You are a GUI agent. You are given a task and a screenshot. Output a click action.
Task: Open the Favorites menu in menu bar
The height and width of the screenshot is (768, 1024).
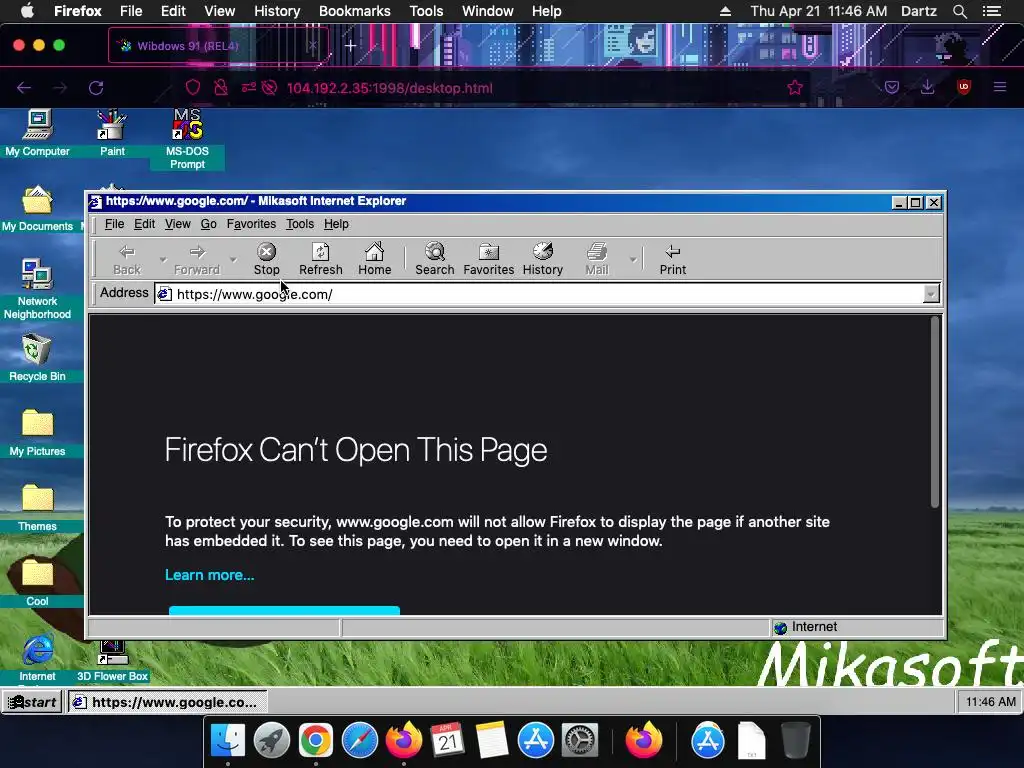[x=251, y=224]
